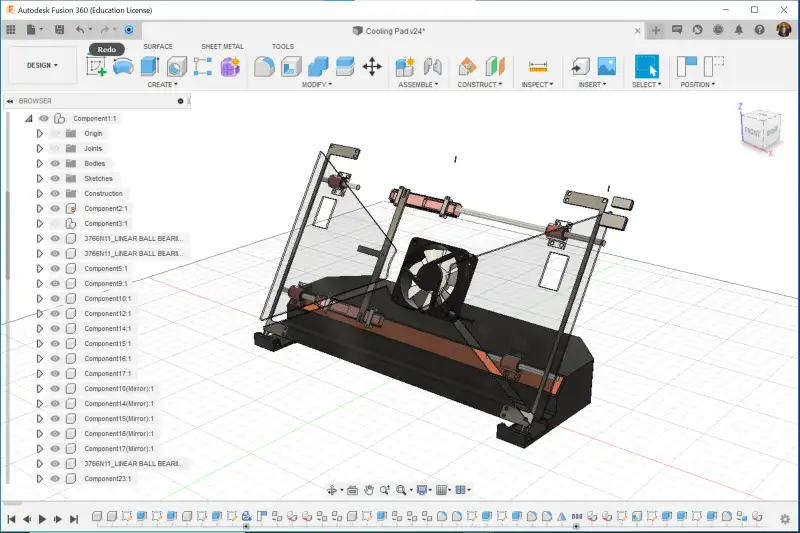Expand the Origin folder
The height and width of the screenshot is (533, 800).
(x=39, y=134)
